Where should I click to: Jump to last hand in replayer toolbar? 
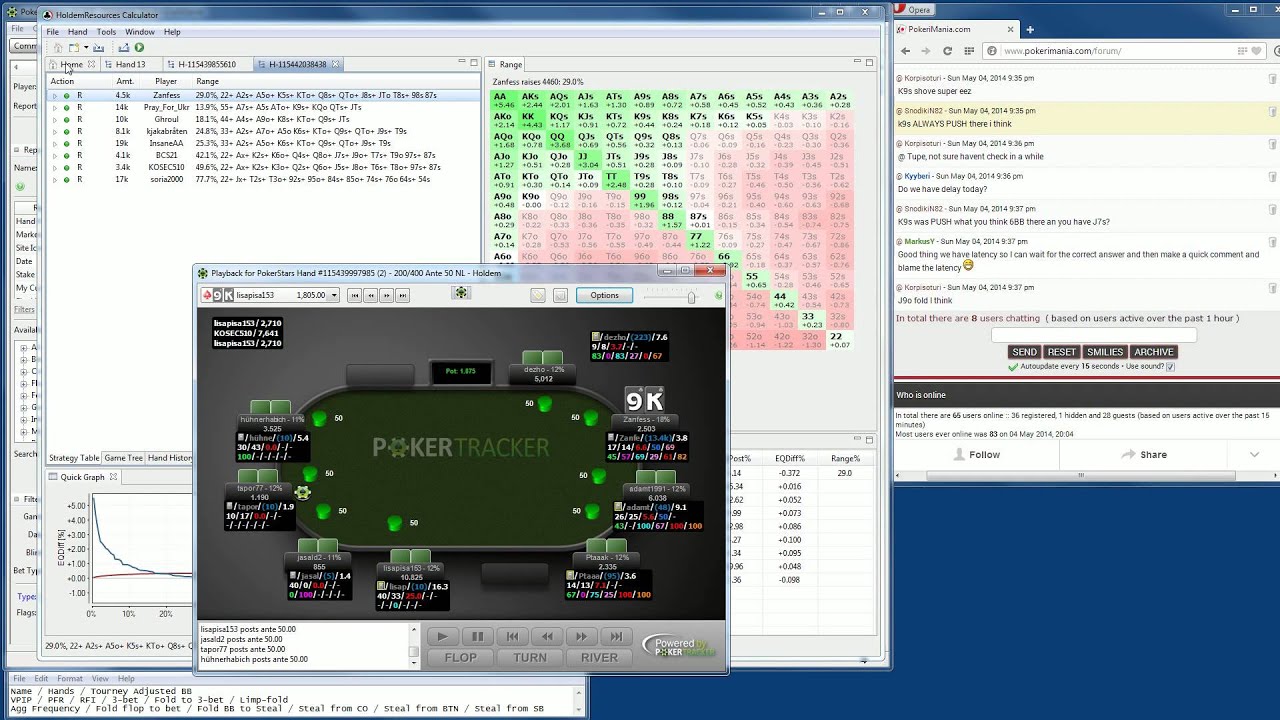coord(402,295)
